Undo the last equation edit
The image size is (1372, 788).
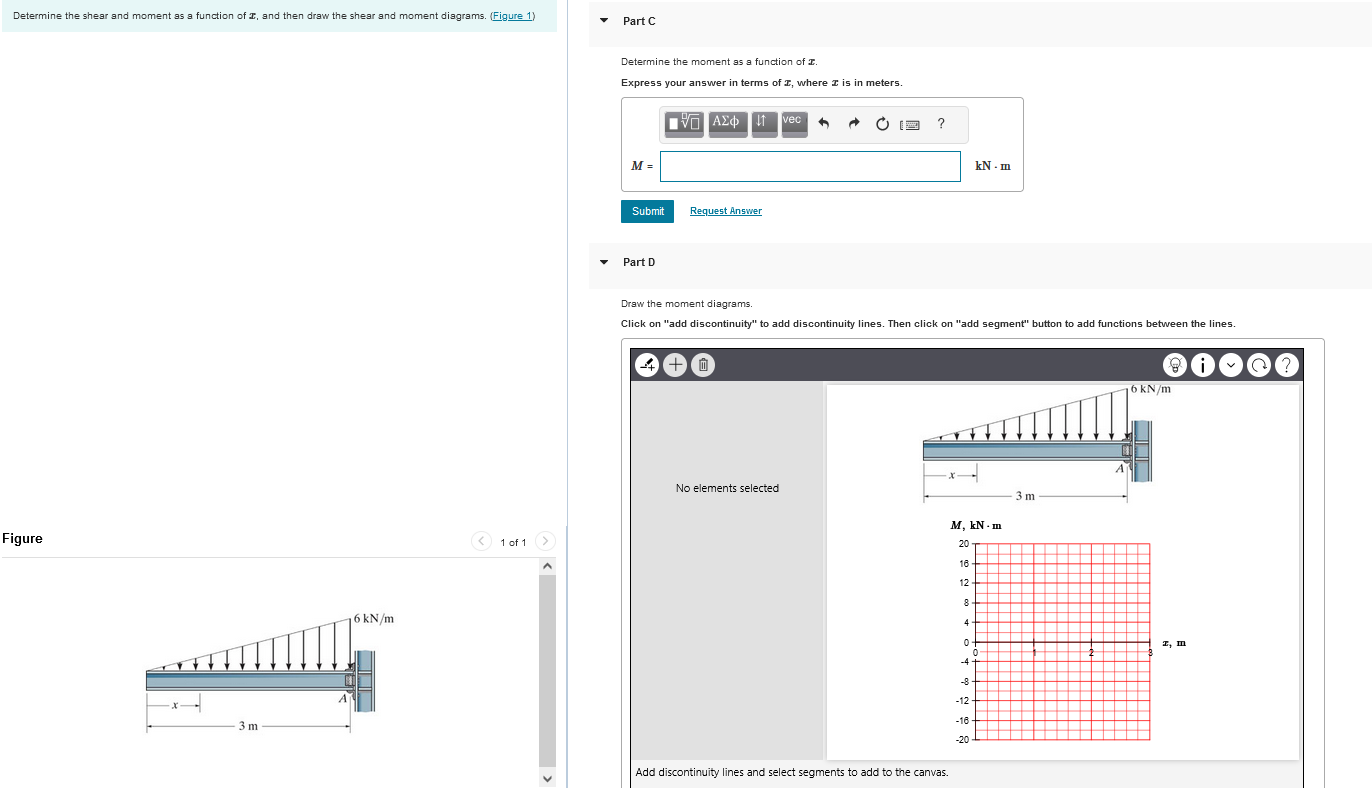coord(825,124)
